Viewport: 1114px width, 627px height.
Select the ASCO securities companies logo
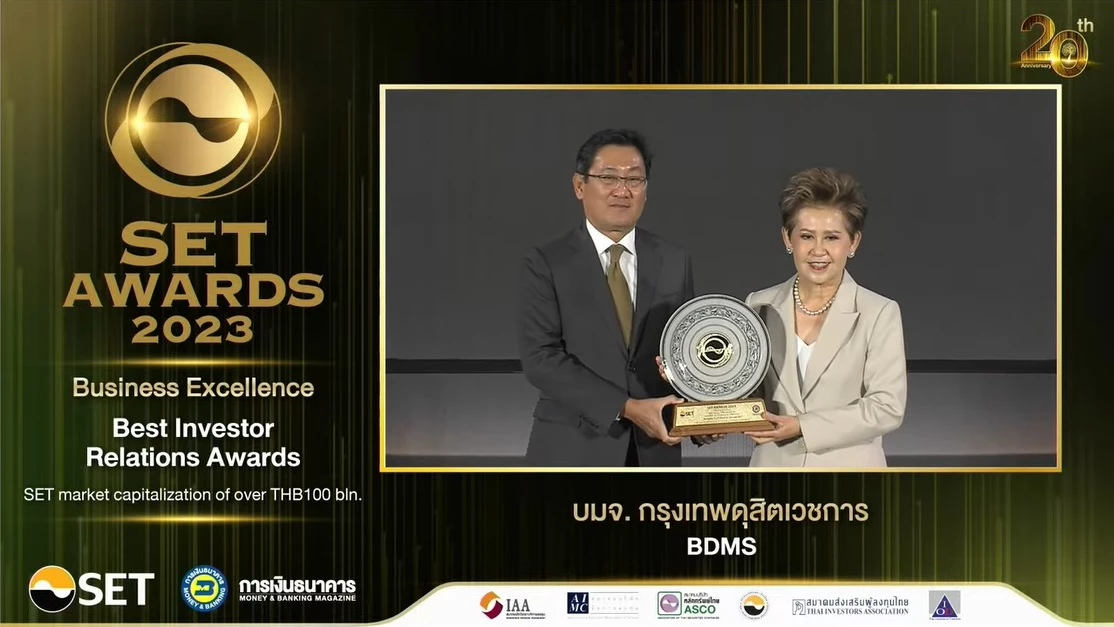pyautogui.click(x=688, y=605)
